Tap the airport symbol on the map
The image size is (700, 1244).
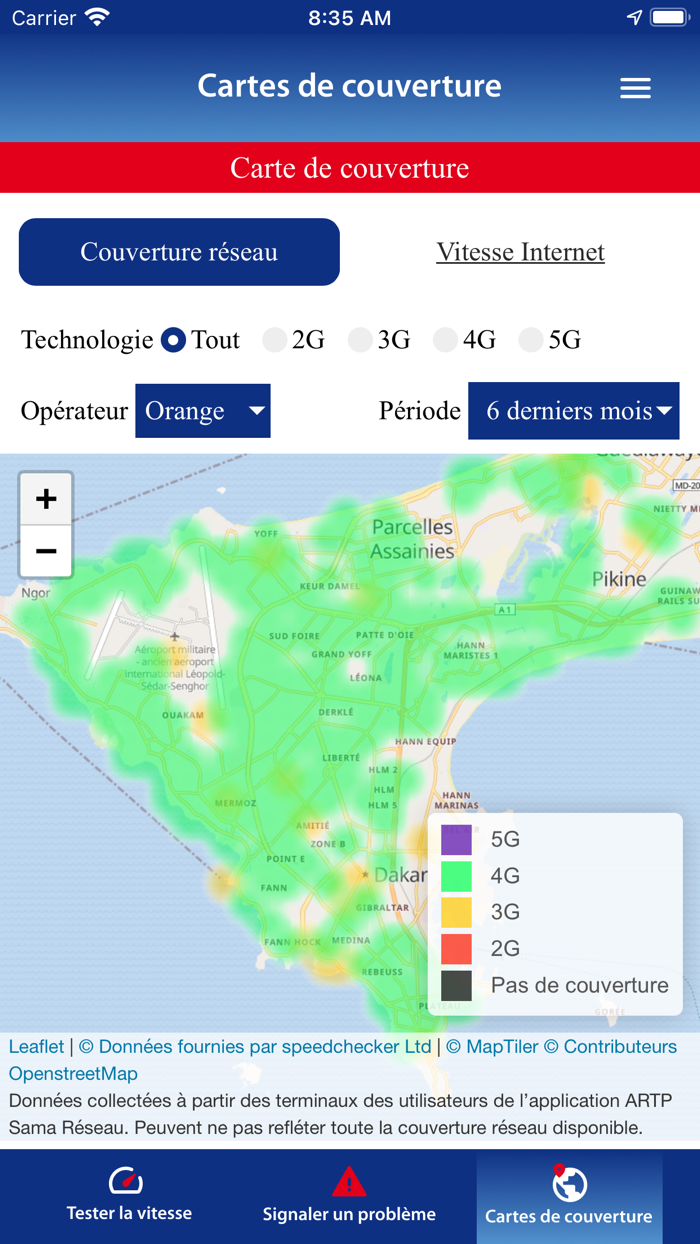click(x=176, y=636)
